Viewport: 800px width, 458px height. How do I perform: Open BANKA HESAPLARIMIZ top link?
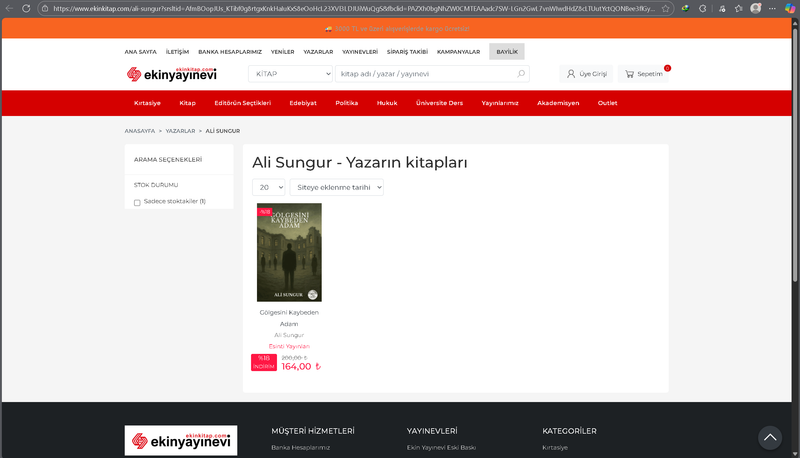coord(230,52)
